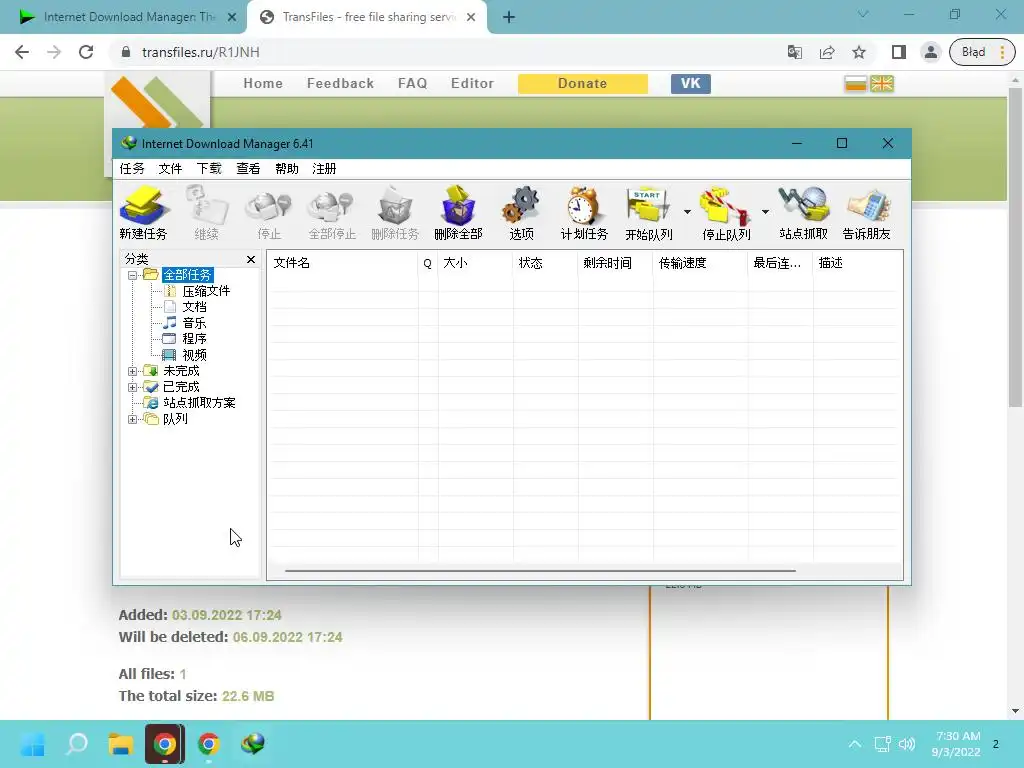Image resolution: width=1024 pixels, height=768 pixels.
Task: Click the yellow Donate button
Action: point(583,84)
